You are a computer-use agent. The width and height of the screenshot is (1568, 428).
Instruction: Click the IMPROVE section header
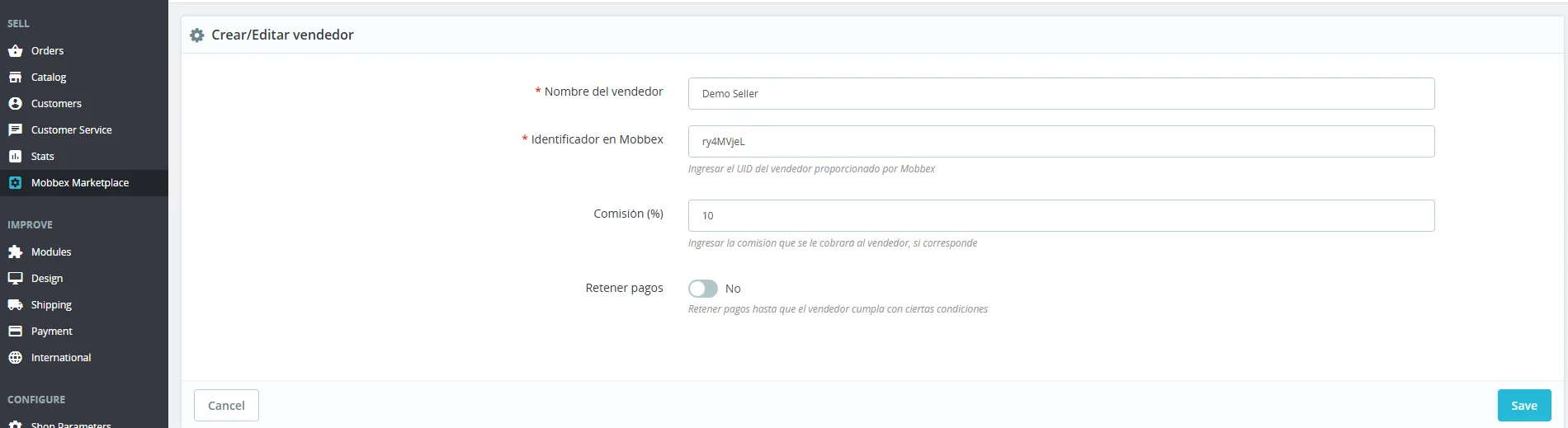(30, 225)
